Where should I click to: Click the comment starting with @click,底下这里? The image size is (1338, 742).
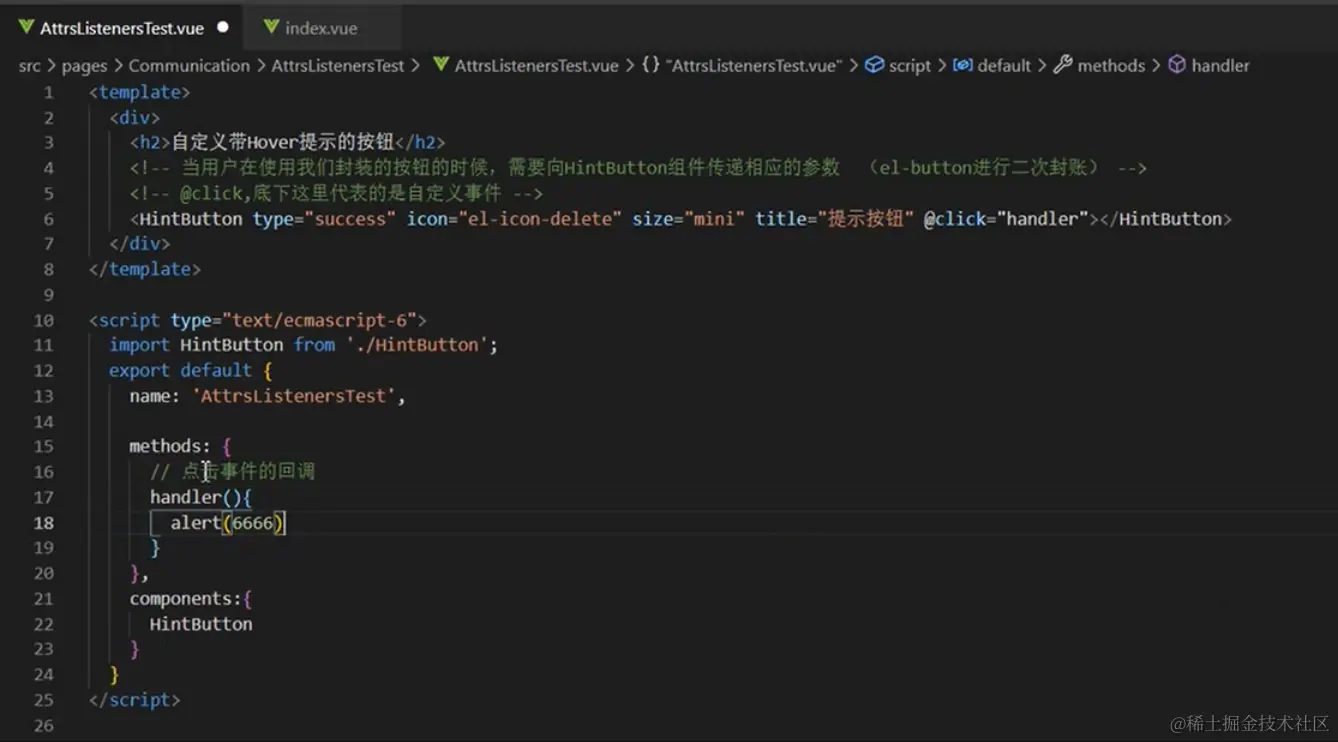coord(336,194)
